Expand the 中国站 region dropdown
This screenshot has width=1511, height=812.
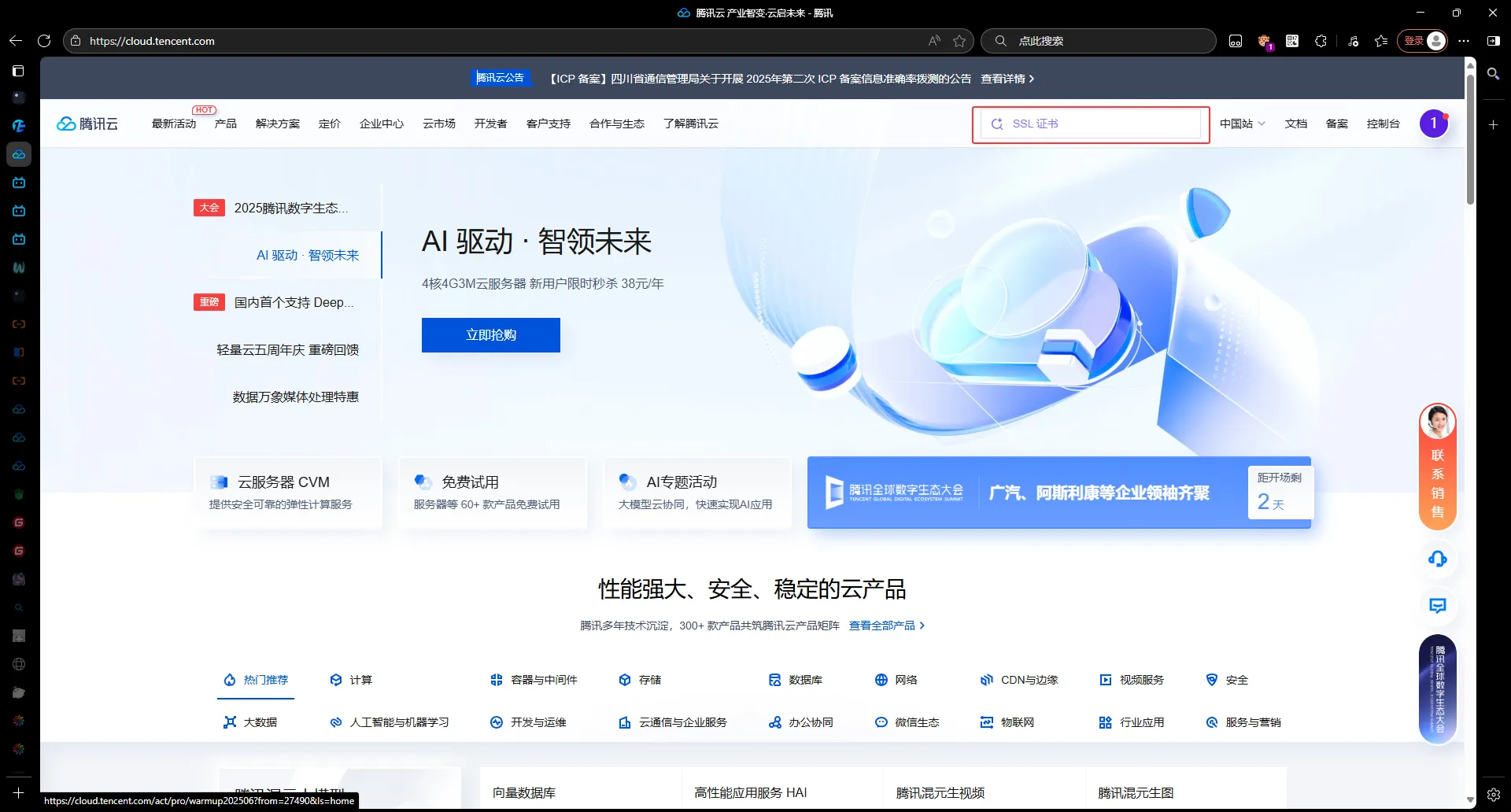coord(1242,124)
